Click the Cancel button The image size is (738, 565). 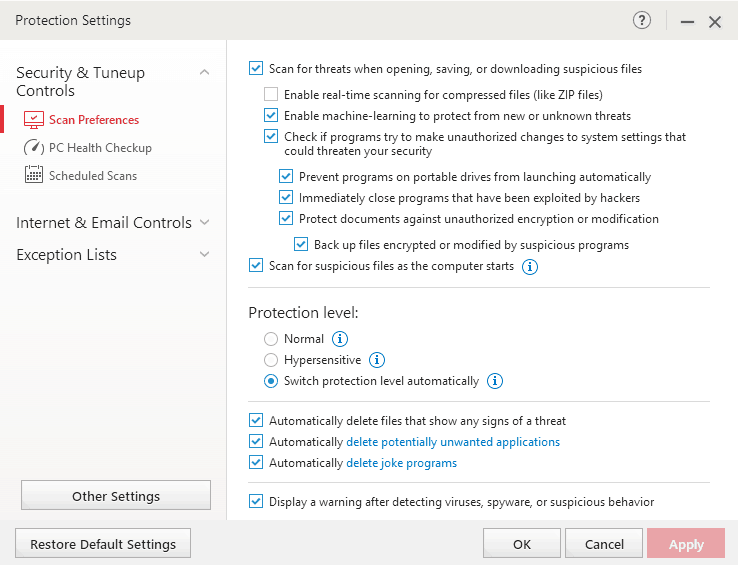pyautogui.click(x=604, y=543)
